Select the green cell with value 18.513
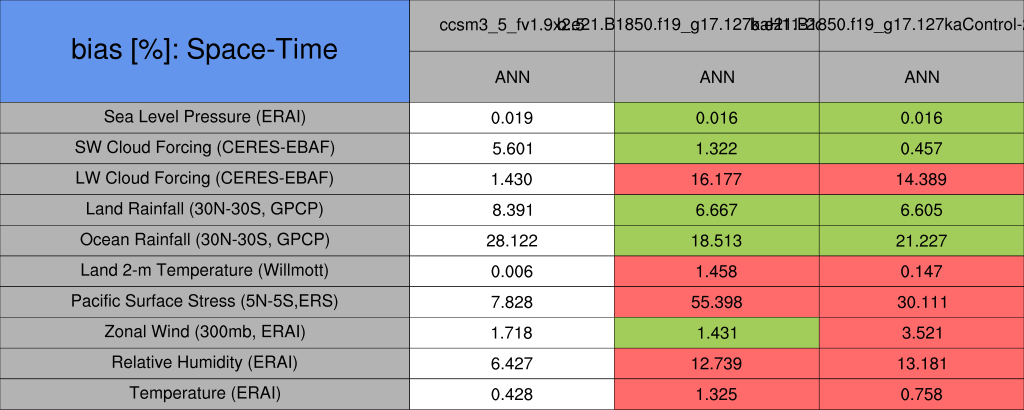The width and height of the screenshot is (1024, 410). pyautogui.click(x=716, y=240)
